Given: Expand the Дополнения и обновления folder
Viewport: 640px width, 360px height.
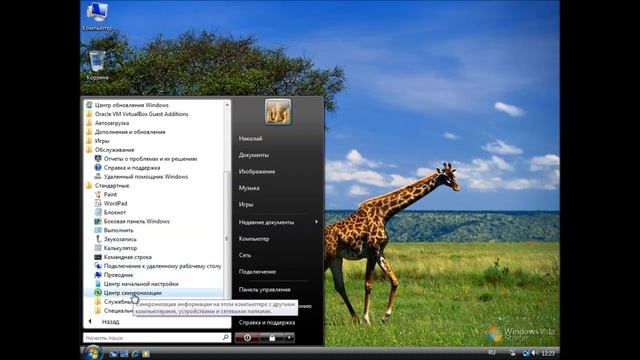Looking at the screenshot, I should 126,132.
